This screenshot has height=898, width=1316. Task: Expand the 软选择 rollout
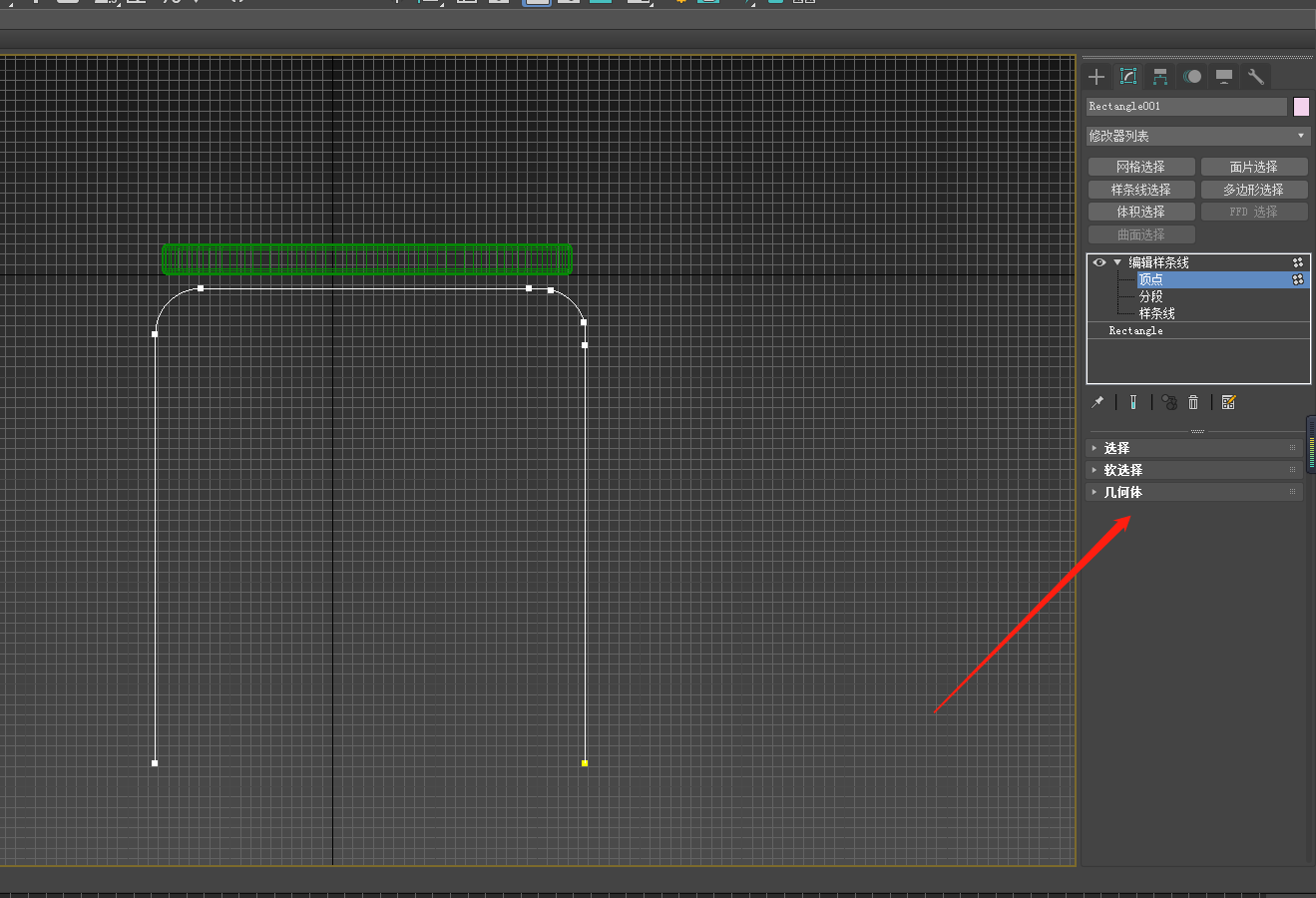pyautogui.click(x=1194, y=470)
